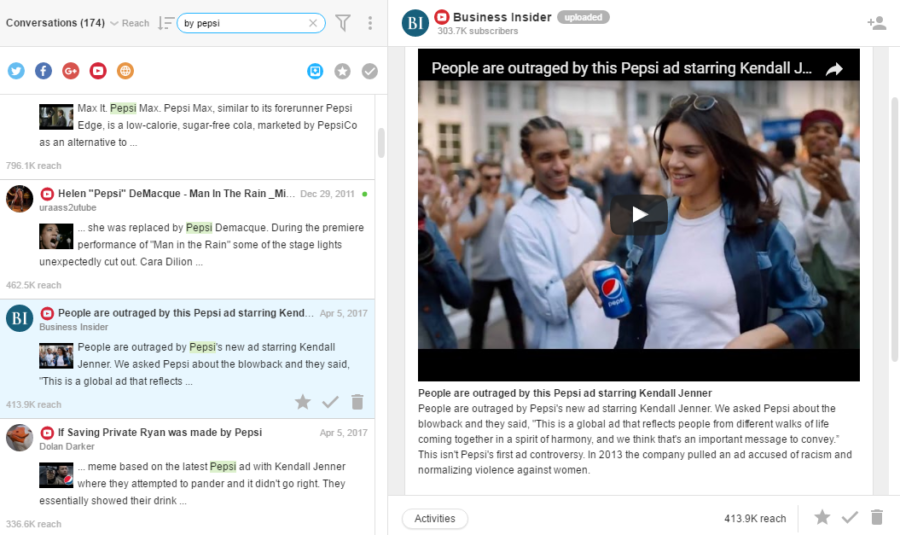Click the sort order icon

tap(165, 23)
